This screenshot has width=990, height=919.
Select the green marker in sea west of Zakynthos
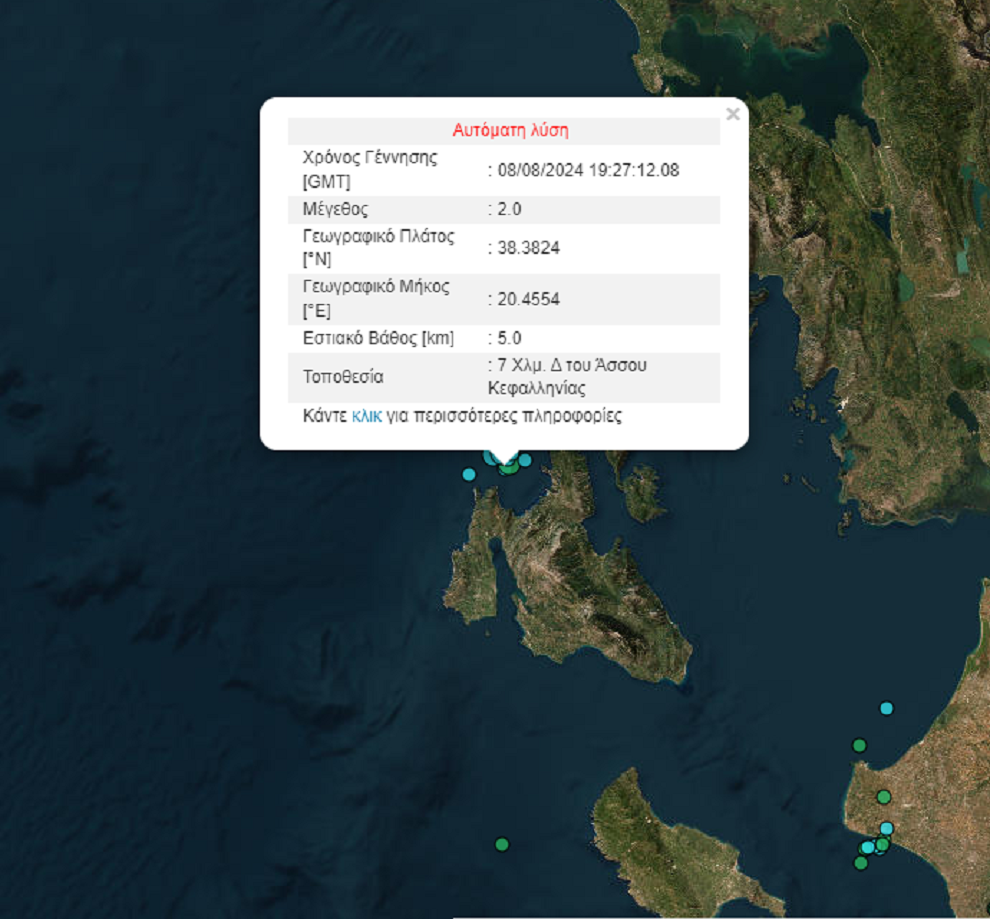(x=502, y=844)
